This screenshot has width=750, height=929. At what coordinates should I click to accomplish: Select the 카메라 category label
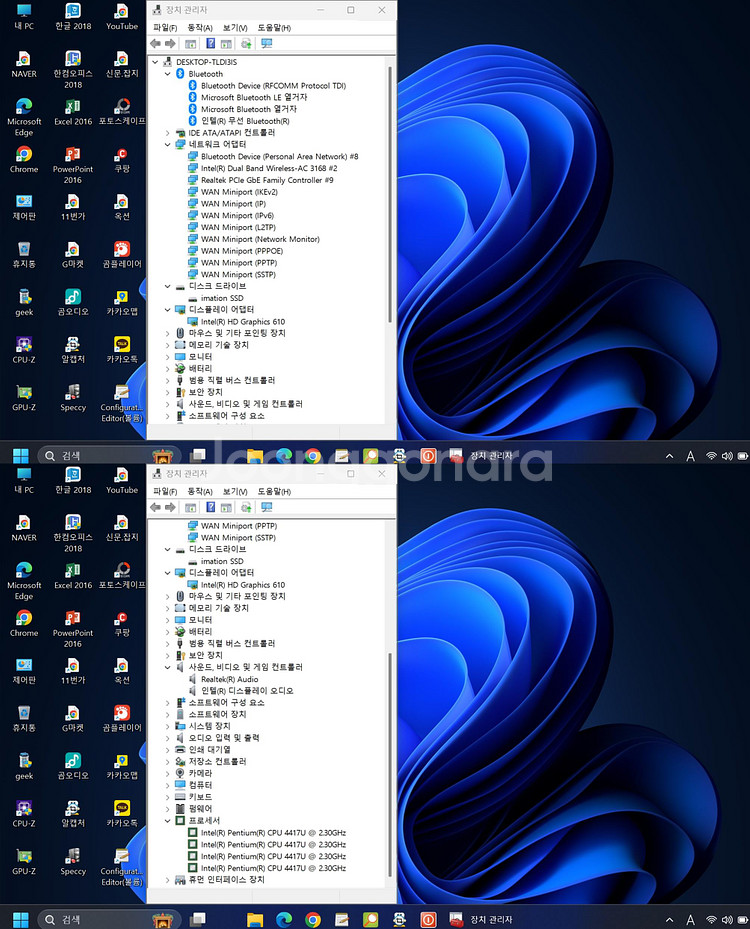(x=200, y=774)
